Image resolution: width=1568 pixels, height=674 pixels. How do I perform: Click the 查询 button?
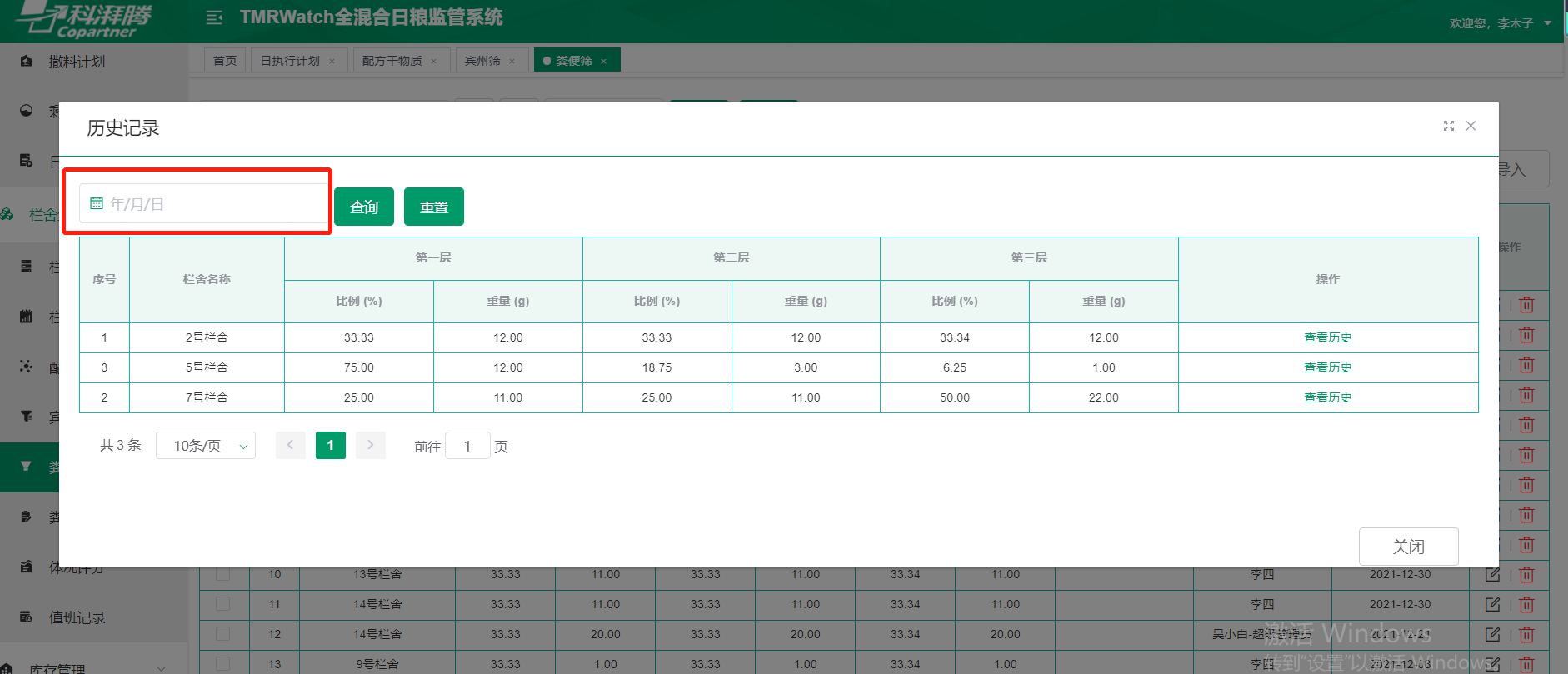coord(364,207)
